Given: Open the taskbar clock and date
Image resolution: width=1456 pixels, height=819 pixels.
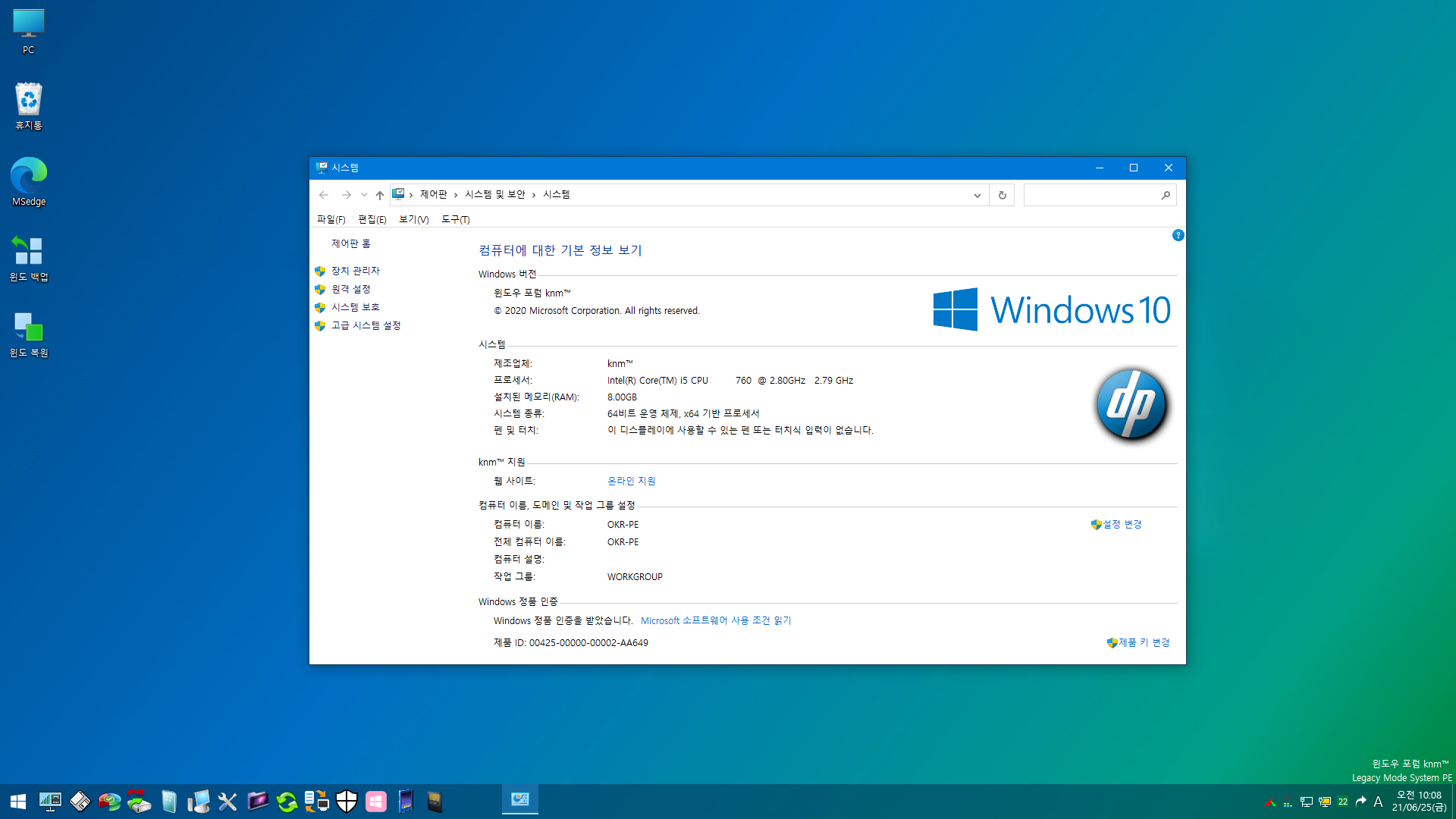Looking at the screenshot, I should tap(1418, 802).
